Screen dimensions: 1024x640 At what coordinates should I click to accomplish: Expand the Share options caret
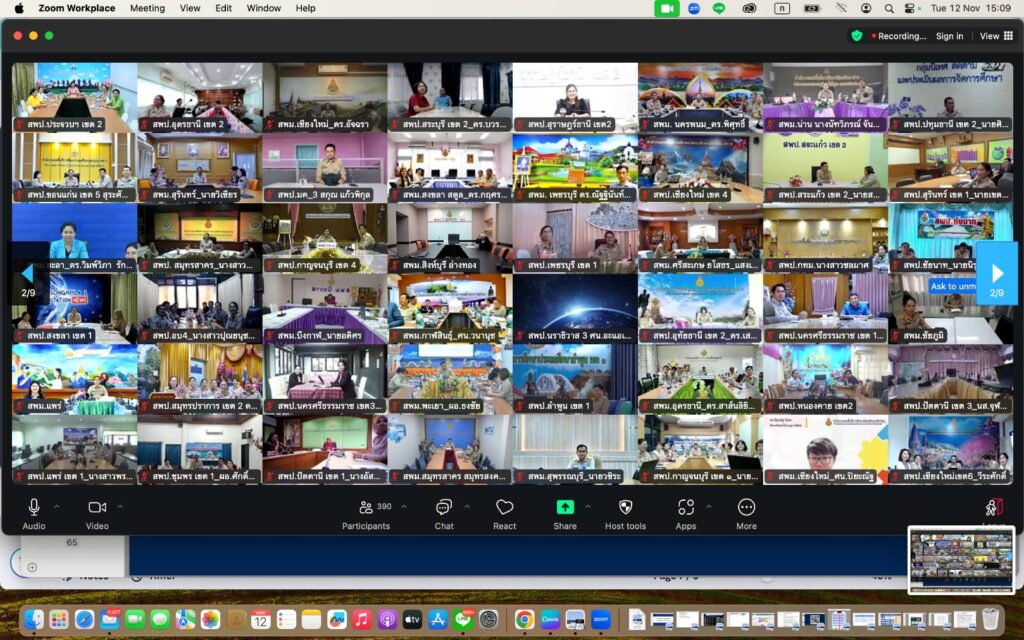click(x=588, y=507)
